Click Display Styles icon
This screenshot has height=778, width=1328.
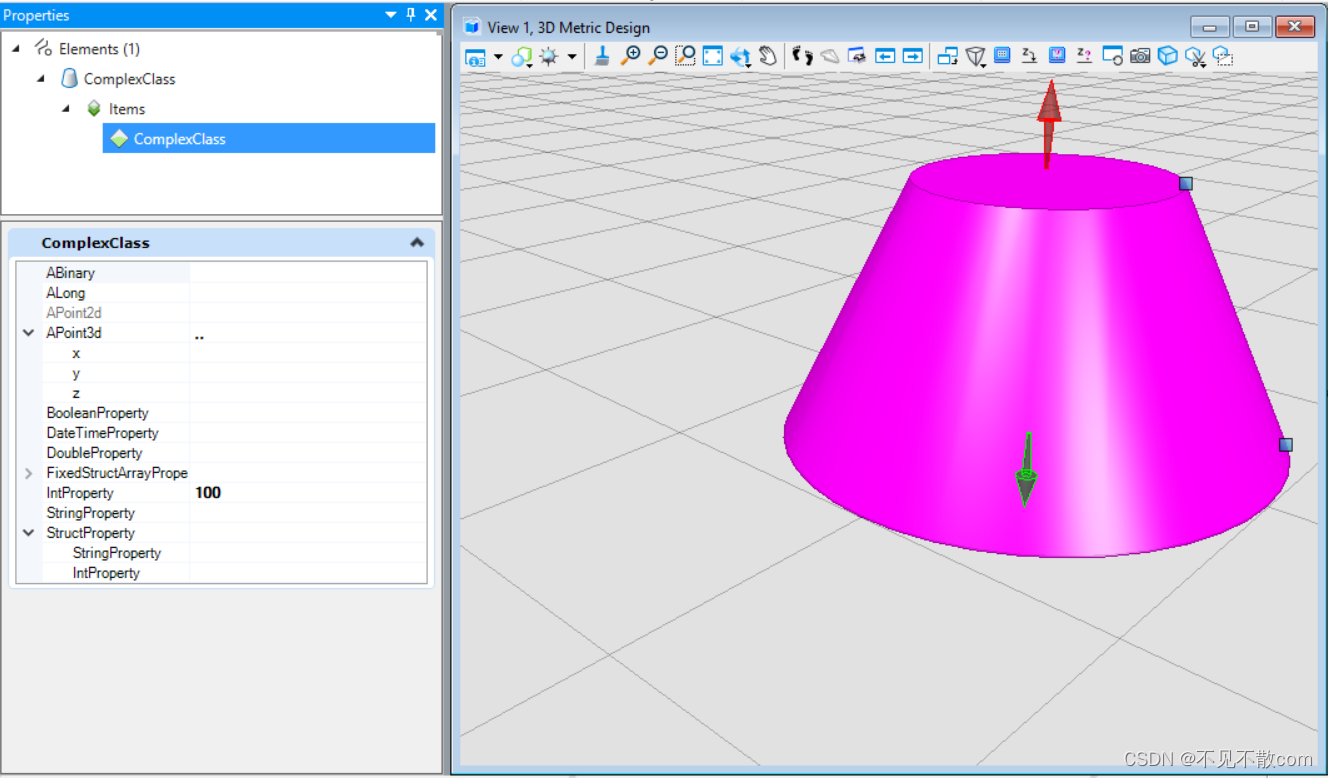pos(522,57)
